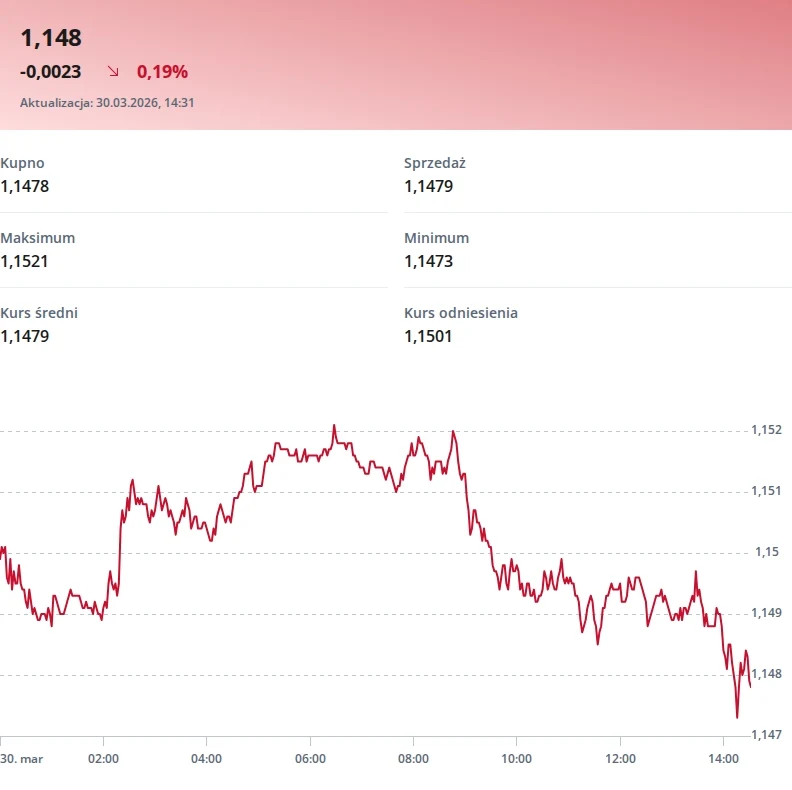Click the 1,147 price axis label

766,735
